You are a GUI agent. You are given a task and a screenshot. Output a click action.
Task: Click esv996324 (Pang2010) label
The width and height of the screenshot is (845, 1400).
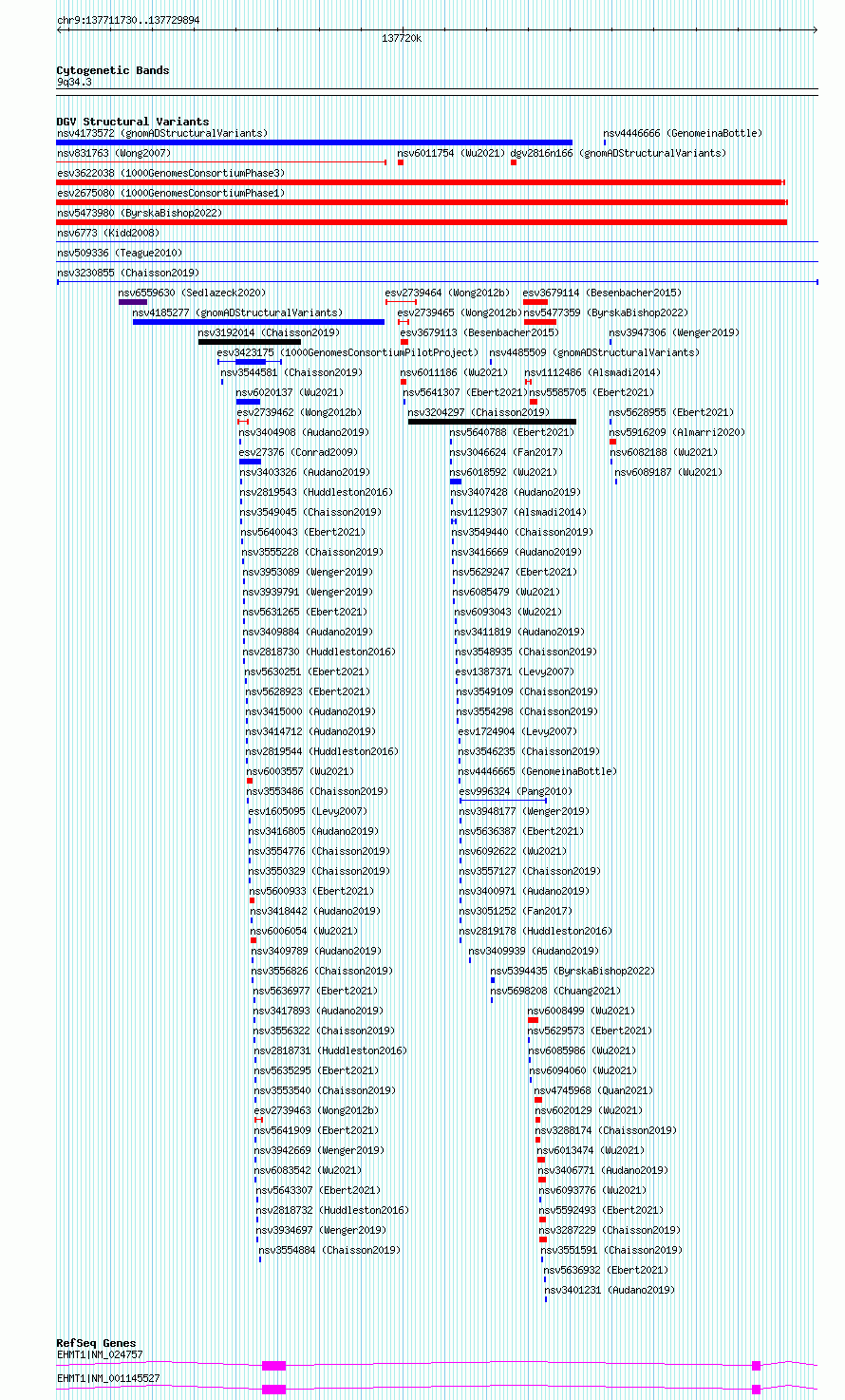(516, 792)
